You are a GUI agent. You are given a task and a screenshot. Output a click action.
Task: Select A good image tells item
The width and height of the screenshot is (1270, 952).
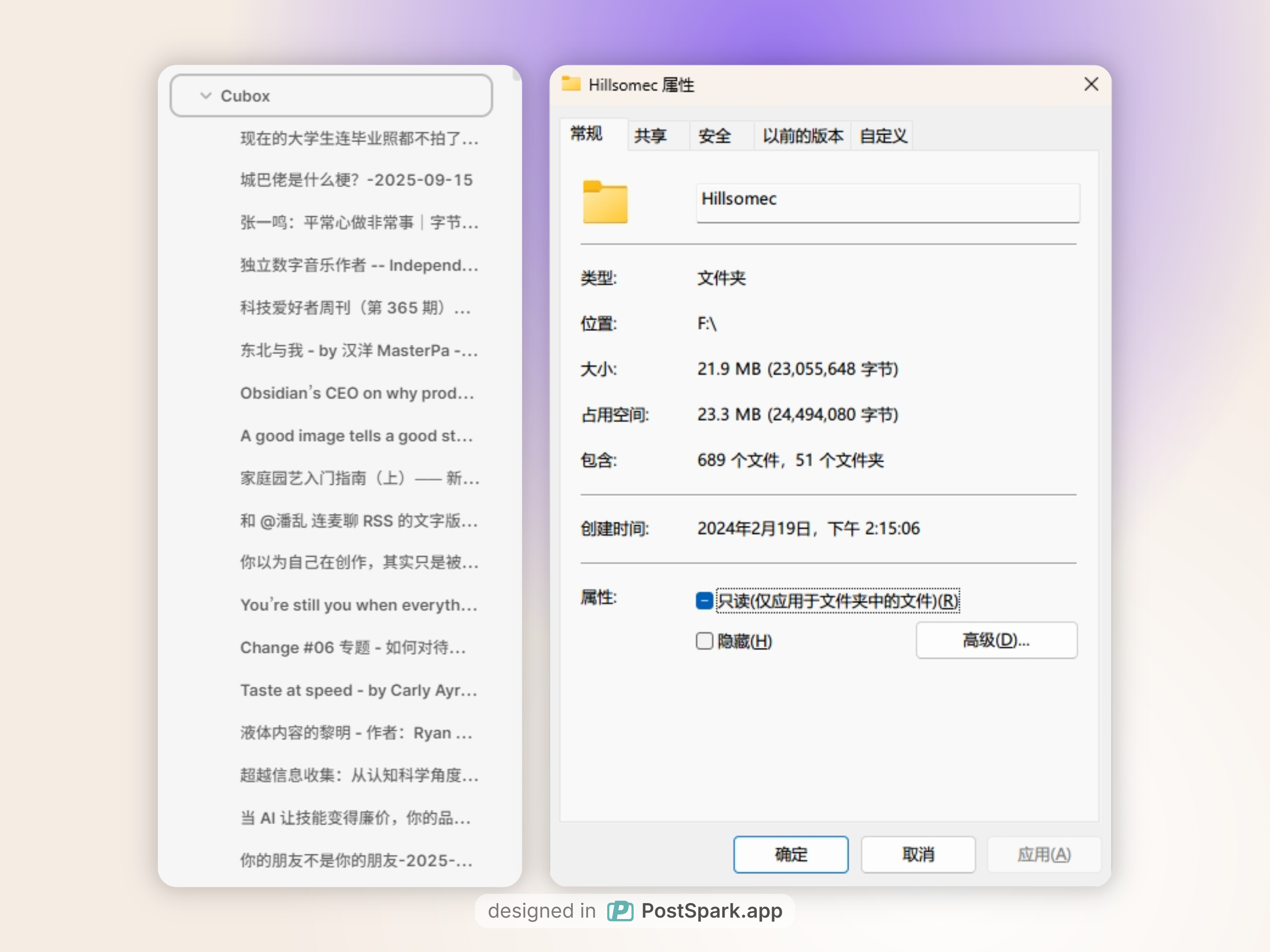tap(357, 436)
